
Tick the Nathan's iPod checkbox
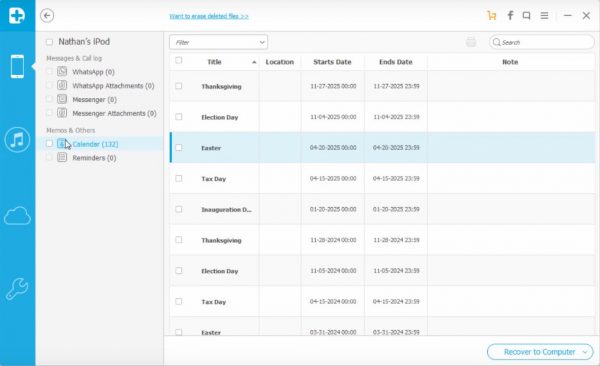49,42
